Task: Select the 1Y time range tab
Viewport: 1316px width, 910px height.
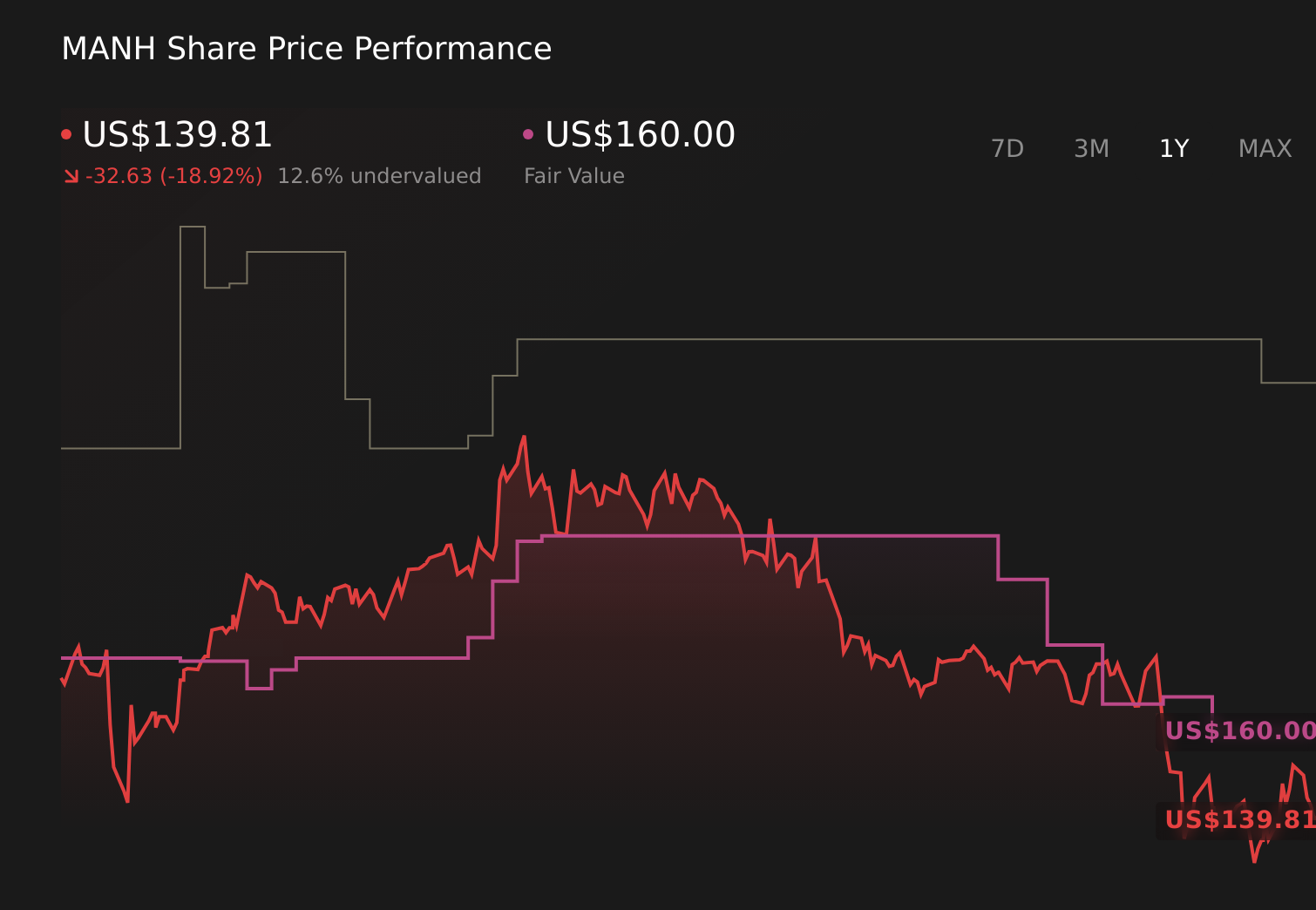Action: 1173,148
